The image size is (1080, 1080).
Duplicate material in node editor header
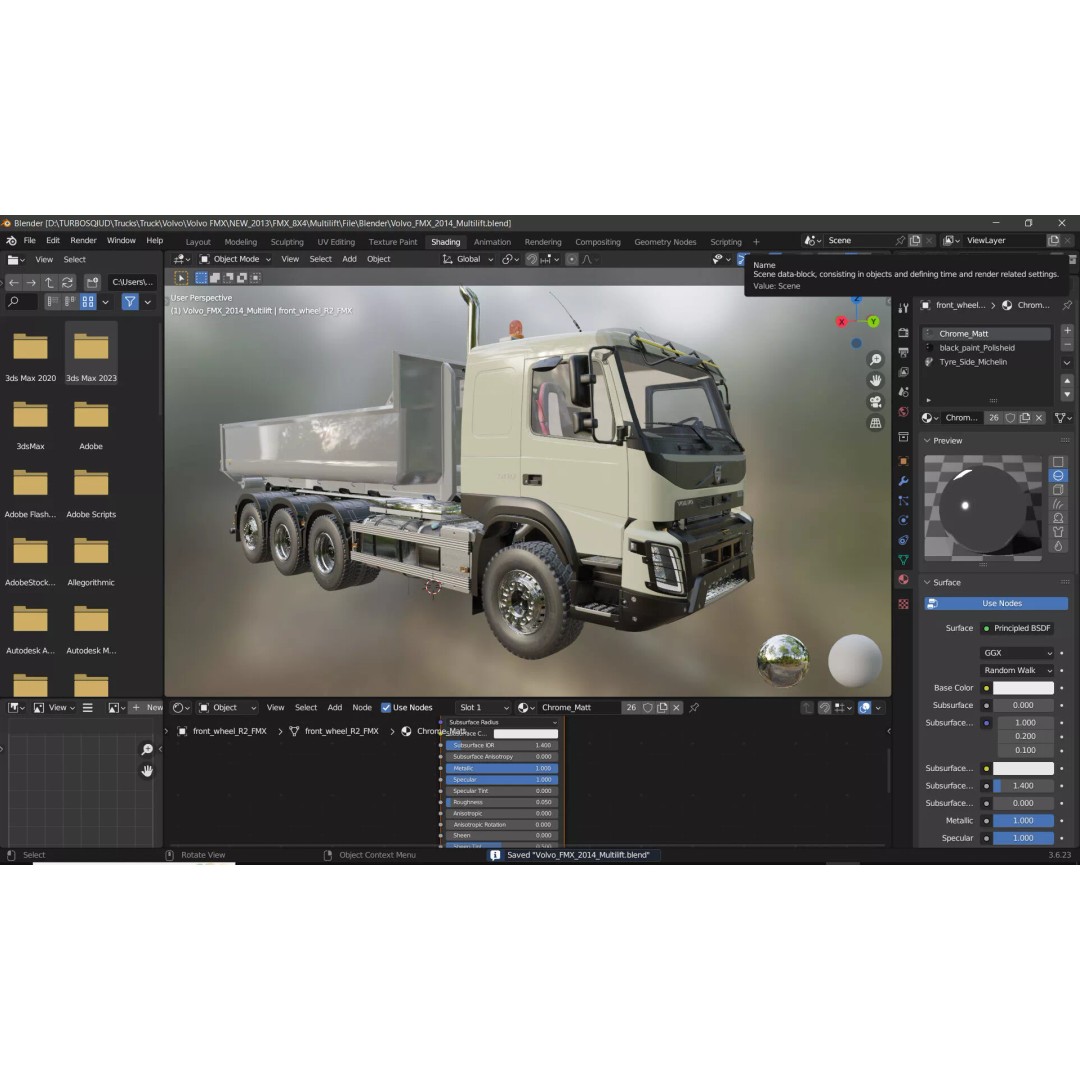(x=662, y=707)
